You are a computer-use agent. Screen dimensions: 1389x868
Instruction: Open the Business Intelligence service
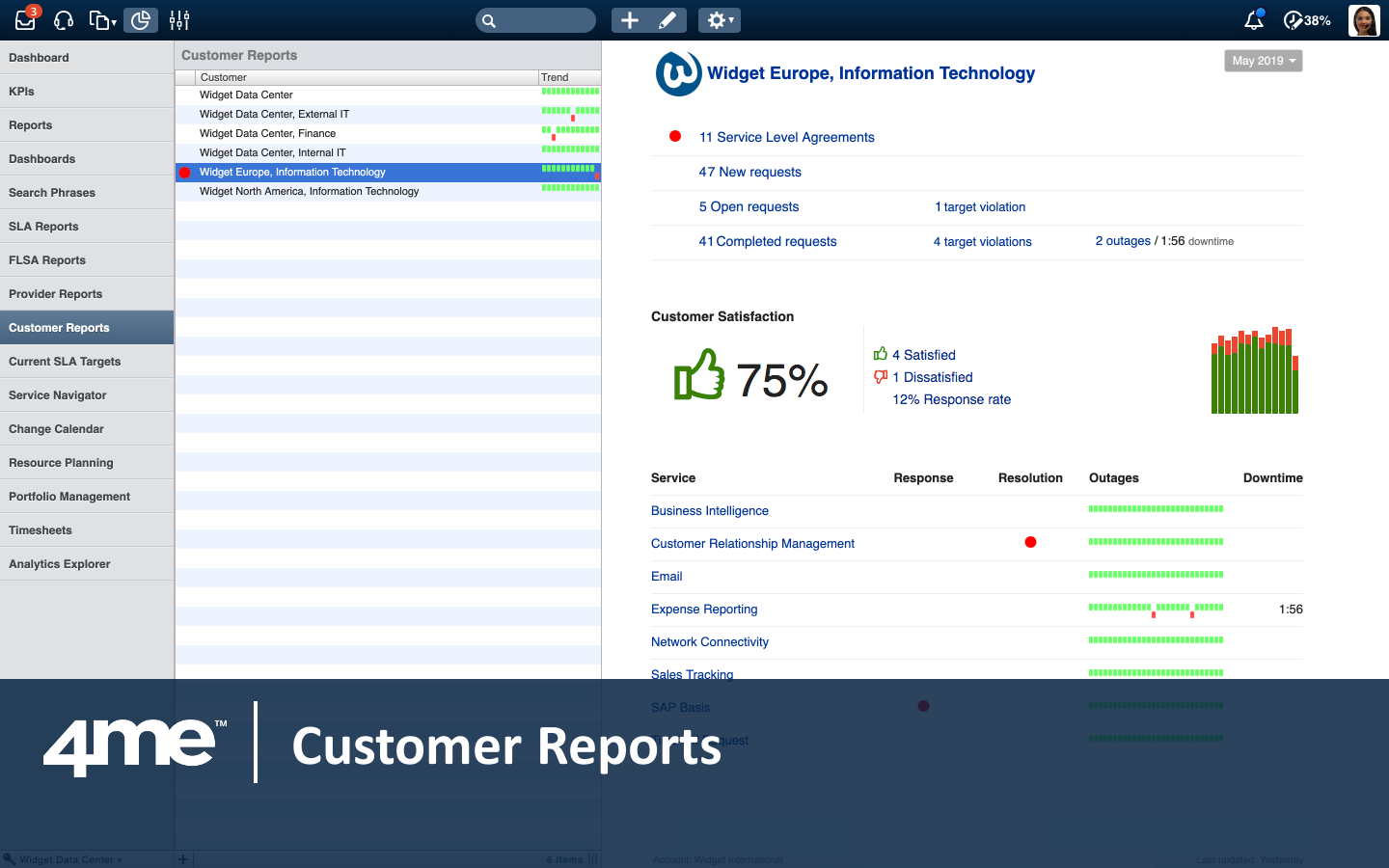click(x=710, y=511)
